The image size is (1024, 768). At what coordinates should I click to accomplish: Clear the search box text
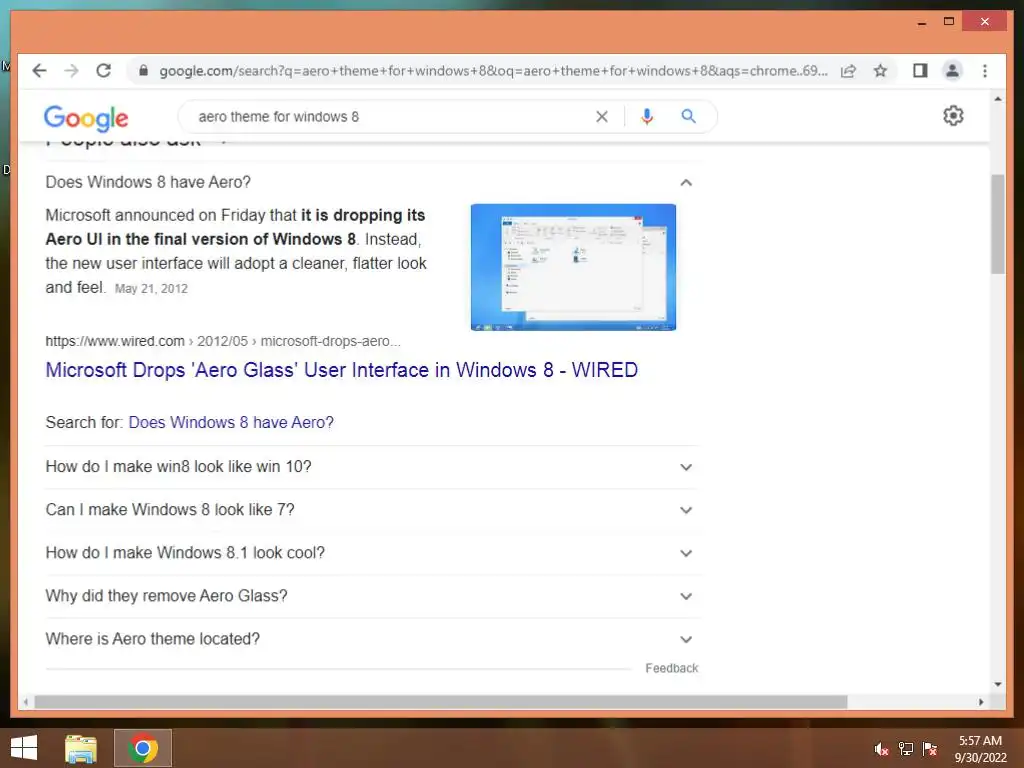[601, 117]
